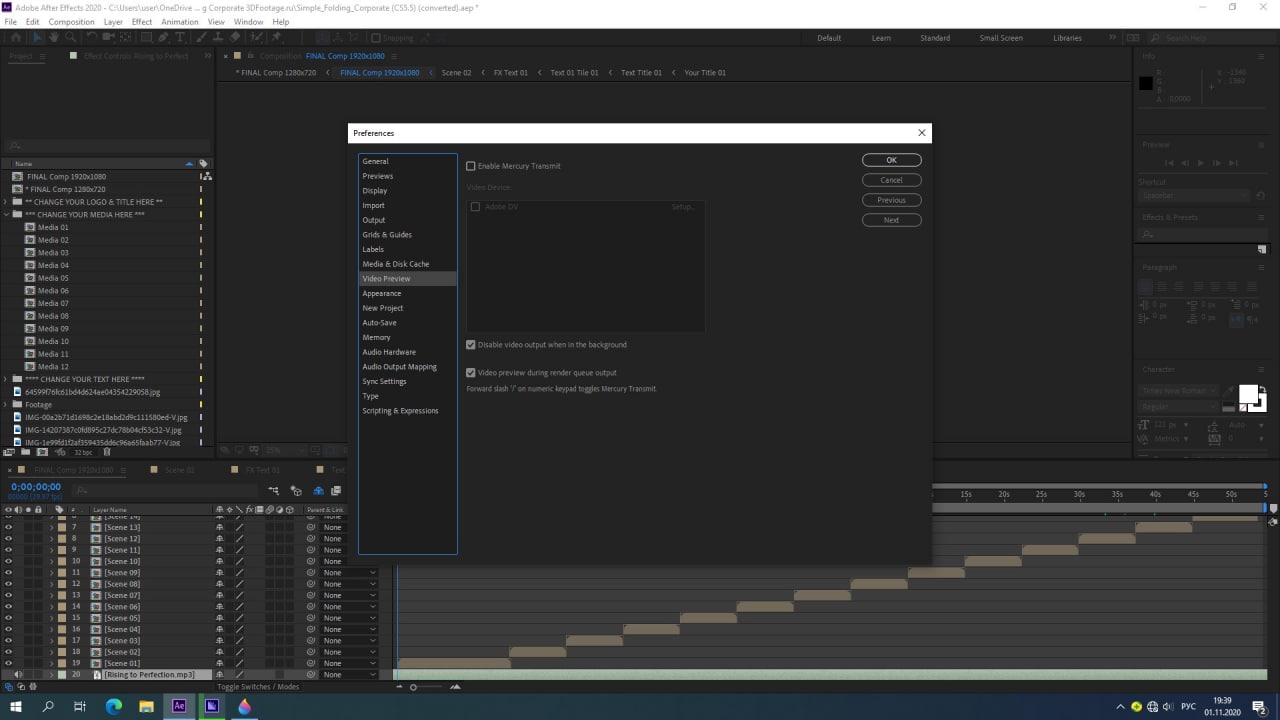Switch to Libraries workspace
Viewport: 1280px width, 720px height.
(x=1067, y=38)
